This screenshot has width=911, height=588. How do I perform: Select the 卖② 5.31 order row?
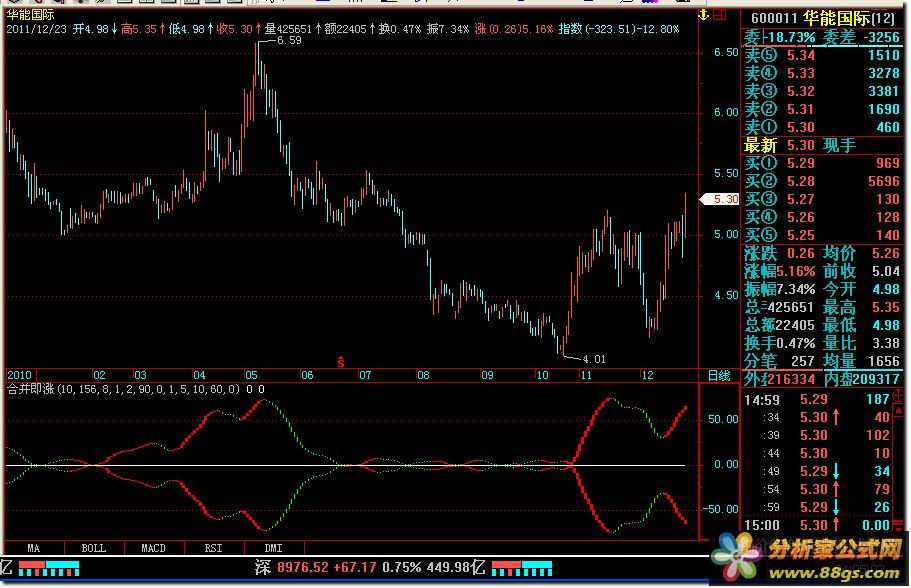point(822,109)
